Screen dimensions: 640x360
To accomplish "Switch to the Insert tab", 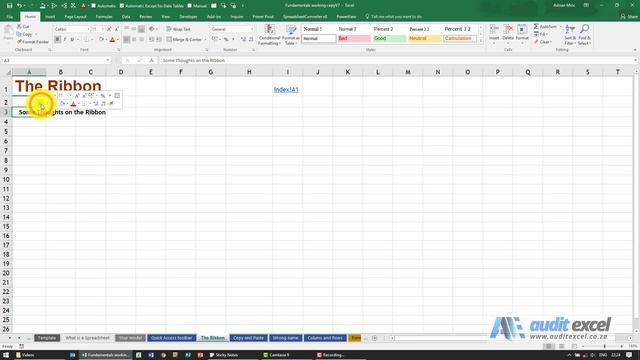I will (50, 17).
